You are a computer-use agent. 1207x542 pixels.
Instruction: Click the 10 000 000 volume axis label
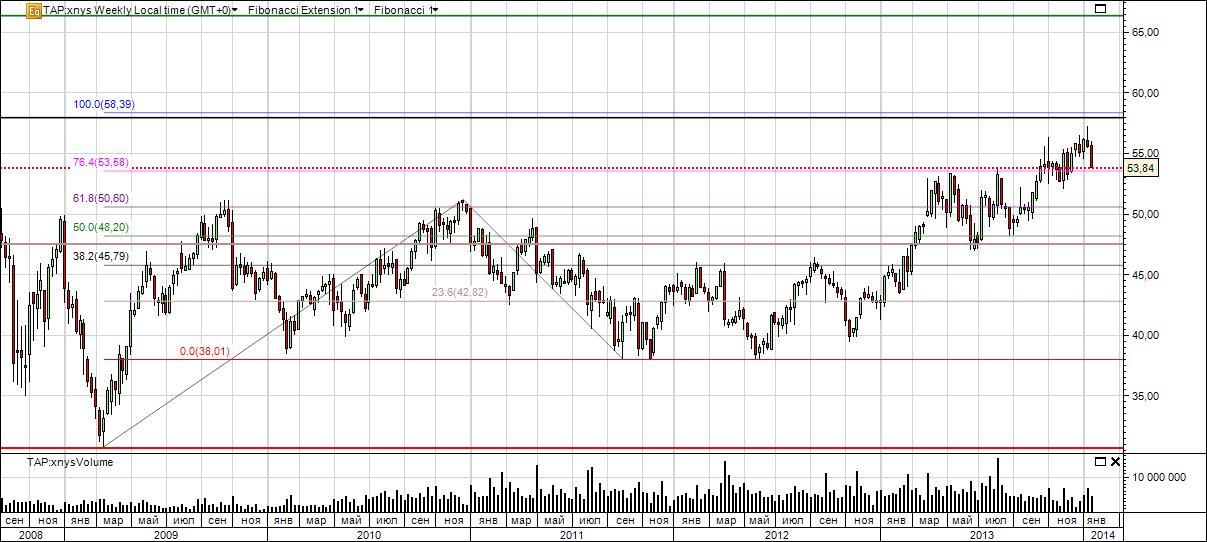click(1158, 477)
